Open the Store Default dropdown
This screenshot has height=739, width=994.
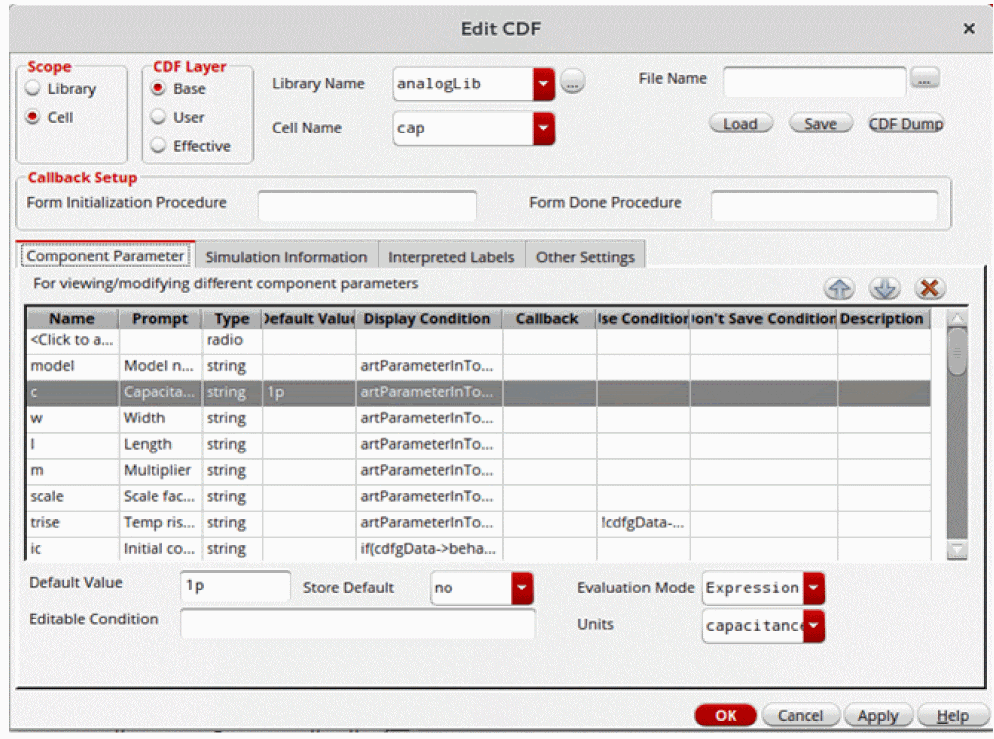tap(521, 588)
